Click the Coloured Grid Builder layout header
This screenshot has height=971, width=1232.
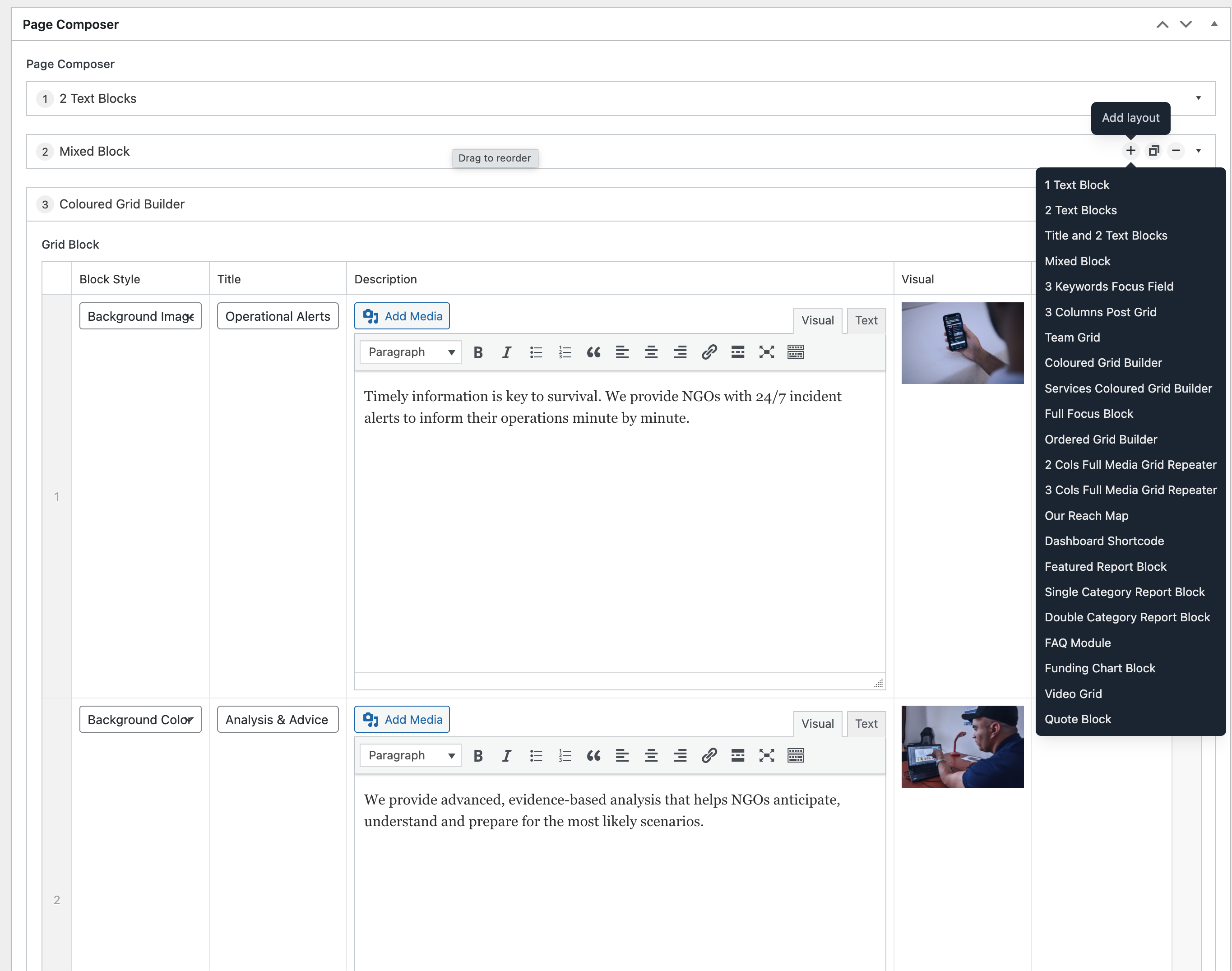tap(531, 204)
